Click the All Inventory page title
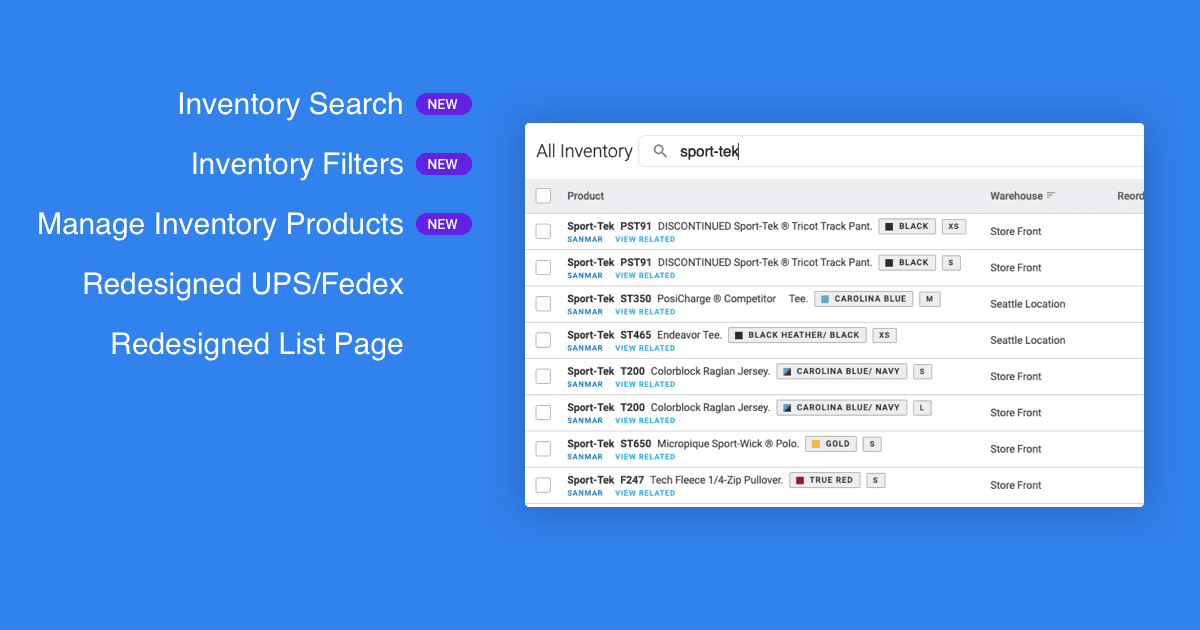Screen dimensions: 1200x630 (583, 150)
